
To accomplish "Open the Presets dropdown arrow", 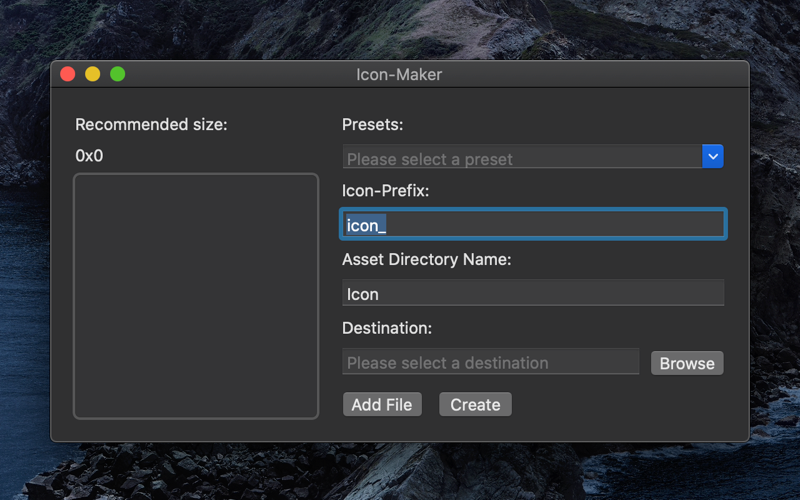I will pyautogui.click(x=713, y=157).
